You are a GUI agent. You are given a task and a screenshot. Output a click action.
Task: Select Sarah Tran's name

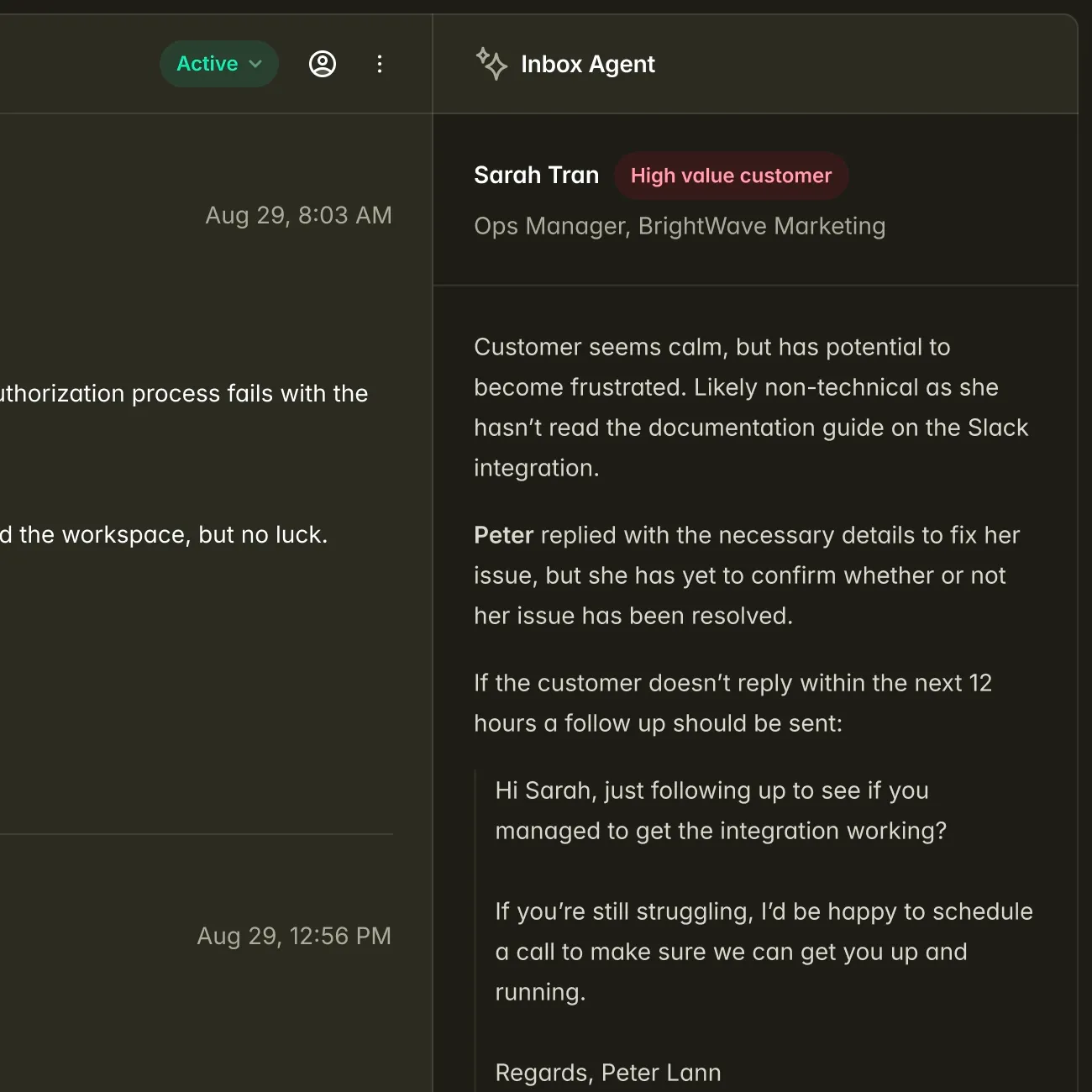click(536, 175)
